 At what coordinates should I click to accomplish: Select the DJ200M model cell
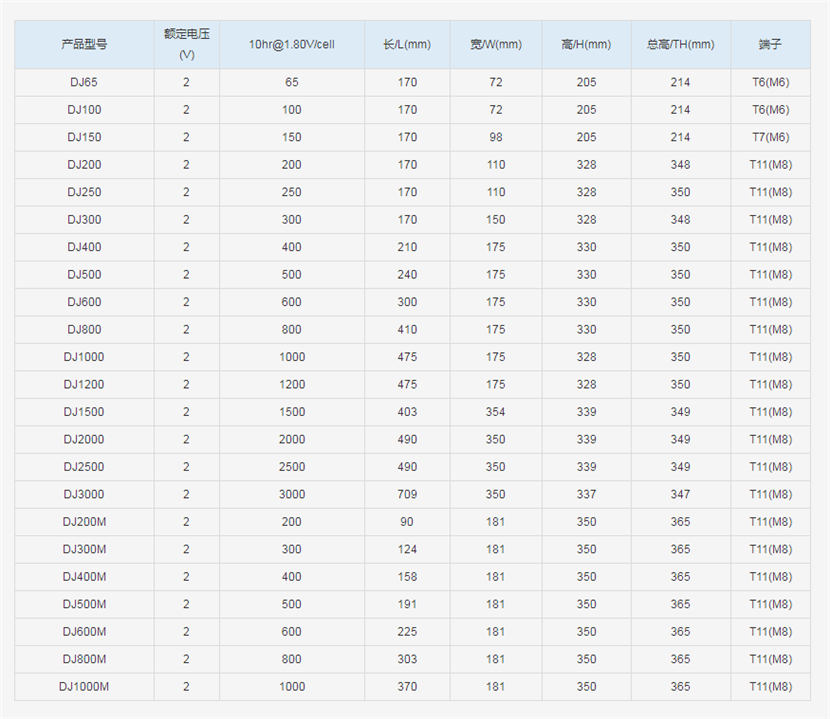coord(84,522)
